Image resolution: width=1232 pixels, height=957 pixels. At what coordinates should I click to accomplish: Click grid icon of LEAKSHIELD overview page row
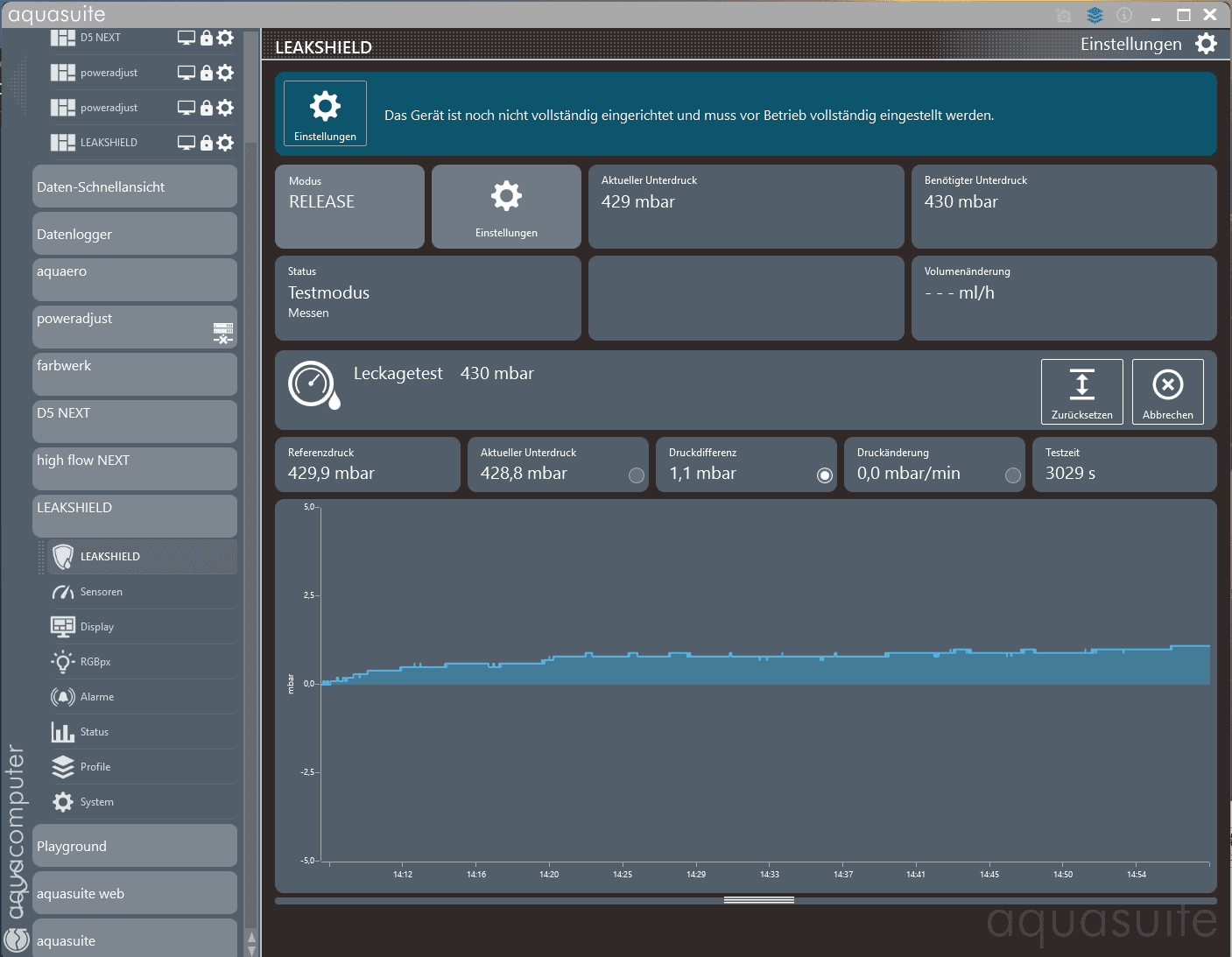[x=62, y=143]
